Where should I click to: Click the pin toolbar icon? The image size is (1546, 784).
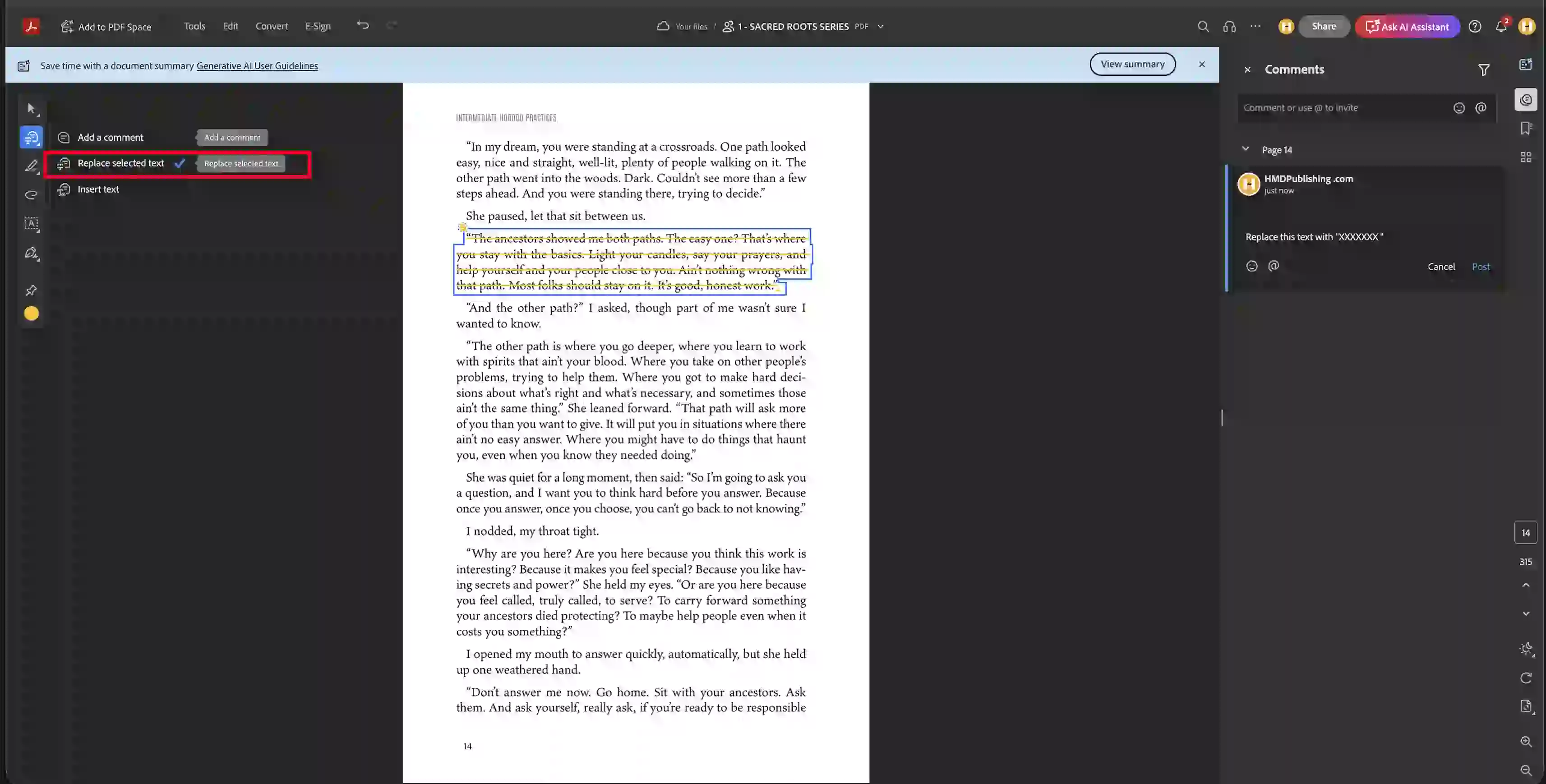tap(31, 291)
